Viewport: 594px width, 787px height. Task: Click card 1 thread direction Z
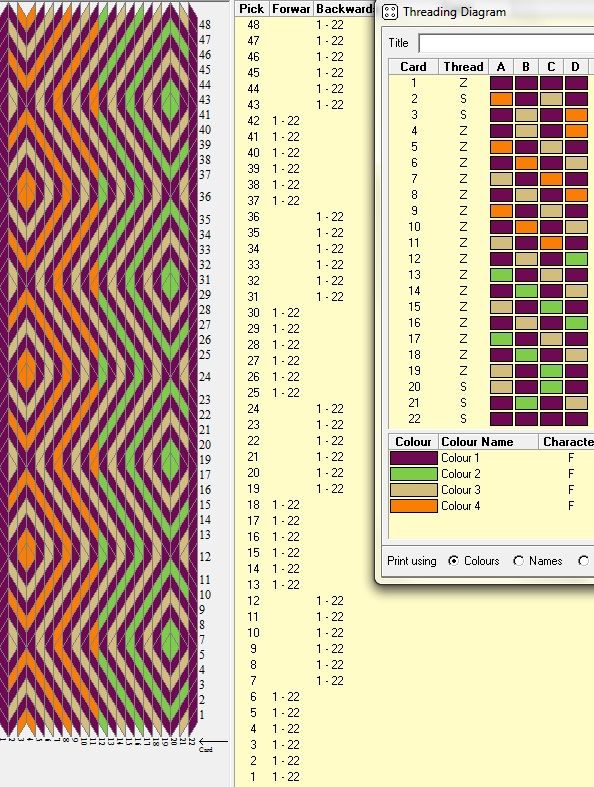(463, 83)
